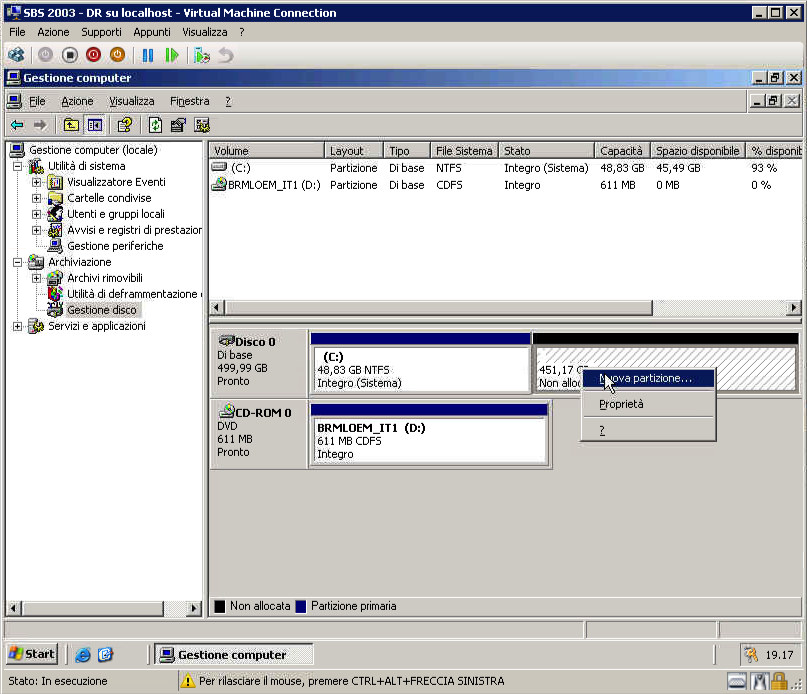The height and width of the screenshot is (694, 807).
Task: Click the Disco 0 disk icon
Action: pos(226,340)
